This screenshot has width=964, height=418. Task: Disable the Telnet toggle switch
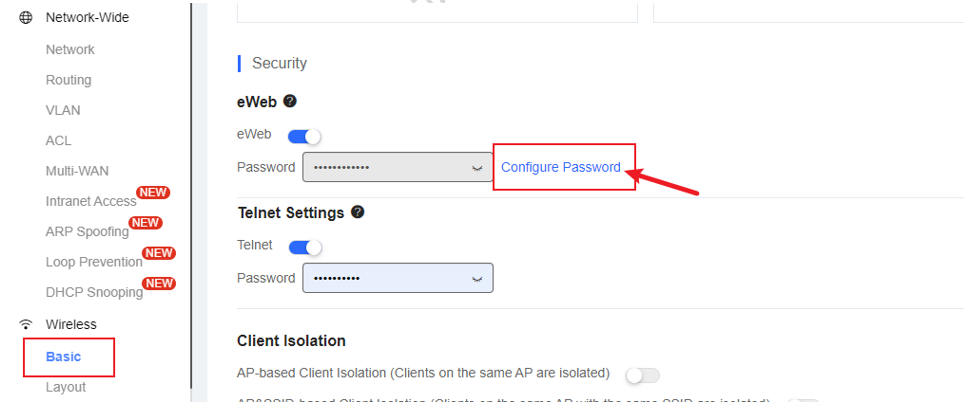point(305,247)
